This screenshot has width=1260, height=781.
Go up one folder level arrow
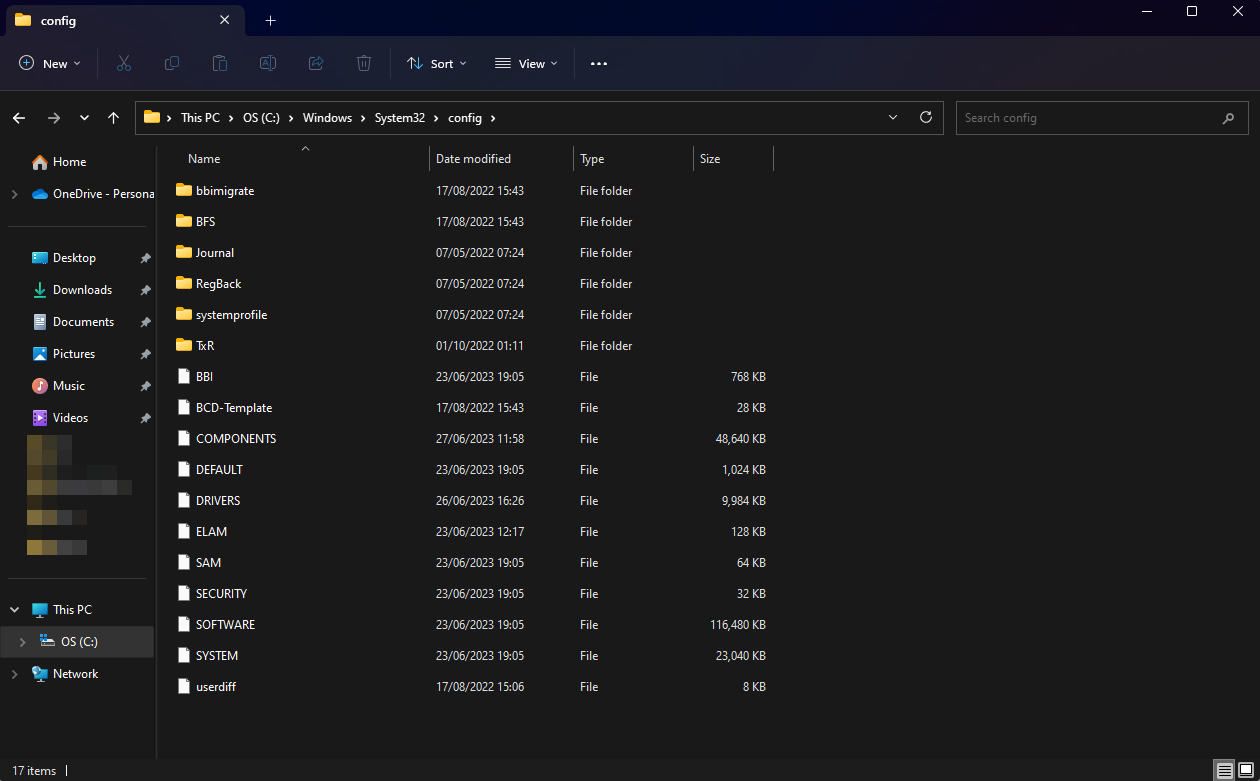point(113,118)
